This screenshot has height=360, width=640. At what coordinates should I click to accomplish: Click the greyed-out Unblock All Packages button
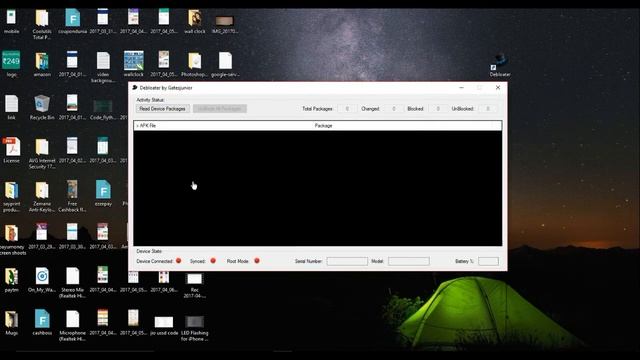220,109
